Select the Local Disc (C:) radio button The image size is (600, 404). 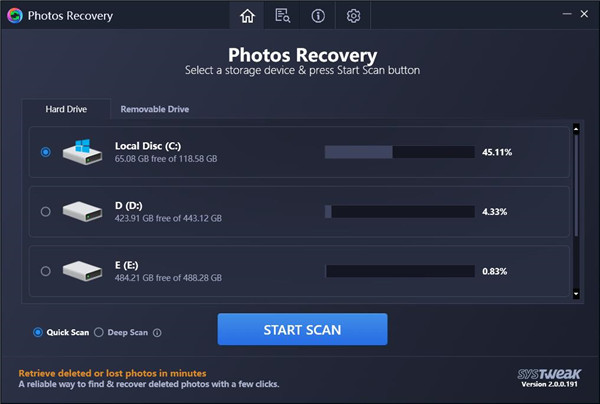[x=45, y=152]
